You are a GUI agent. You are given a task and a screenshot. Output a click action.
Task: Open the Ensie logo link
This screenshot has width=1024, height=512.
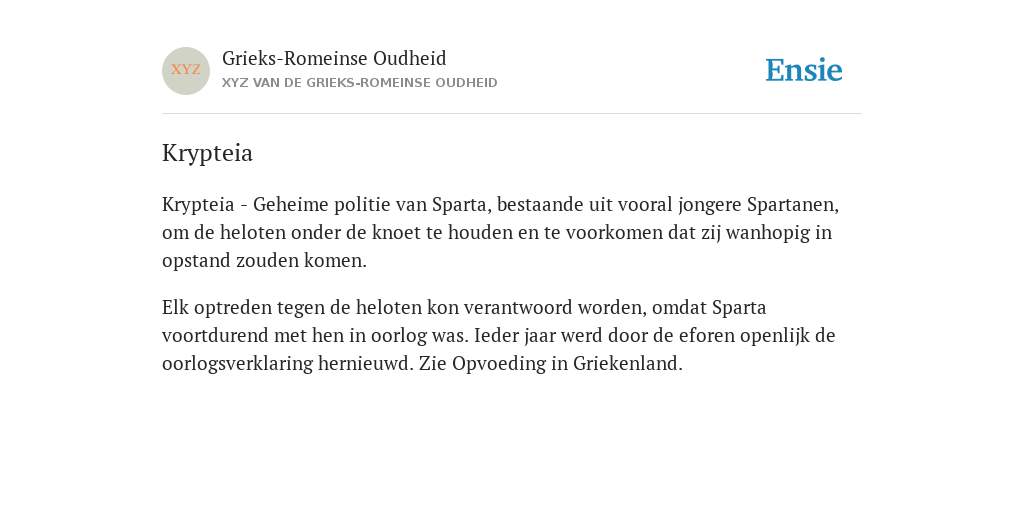[x=804, y=70]
